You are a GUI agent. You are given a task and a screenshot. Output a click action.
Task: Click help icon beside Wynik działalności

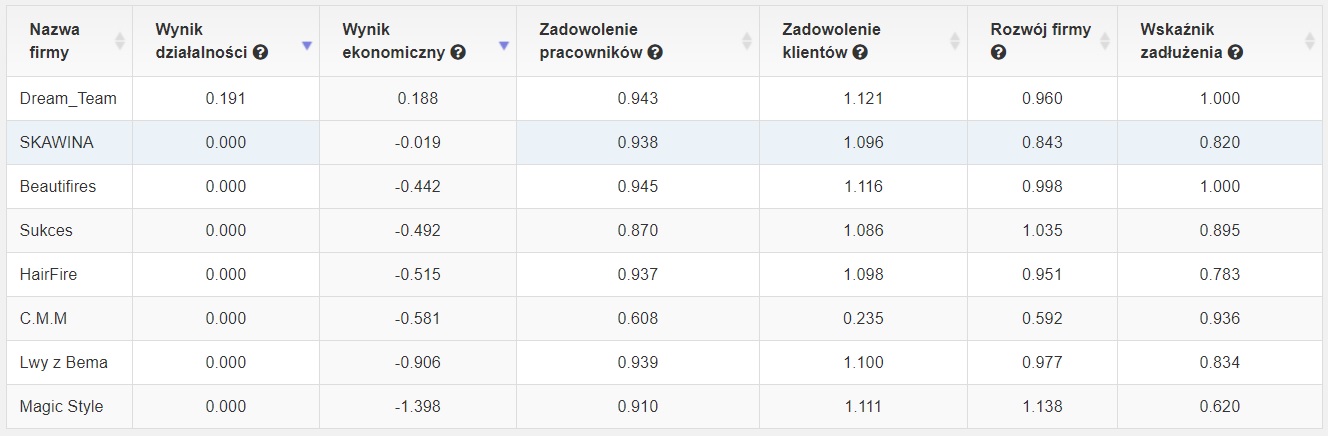tap(261, 53)
